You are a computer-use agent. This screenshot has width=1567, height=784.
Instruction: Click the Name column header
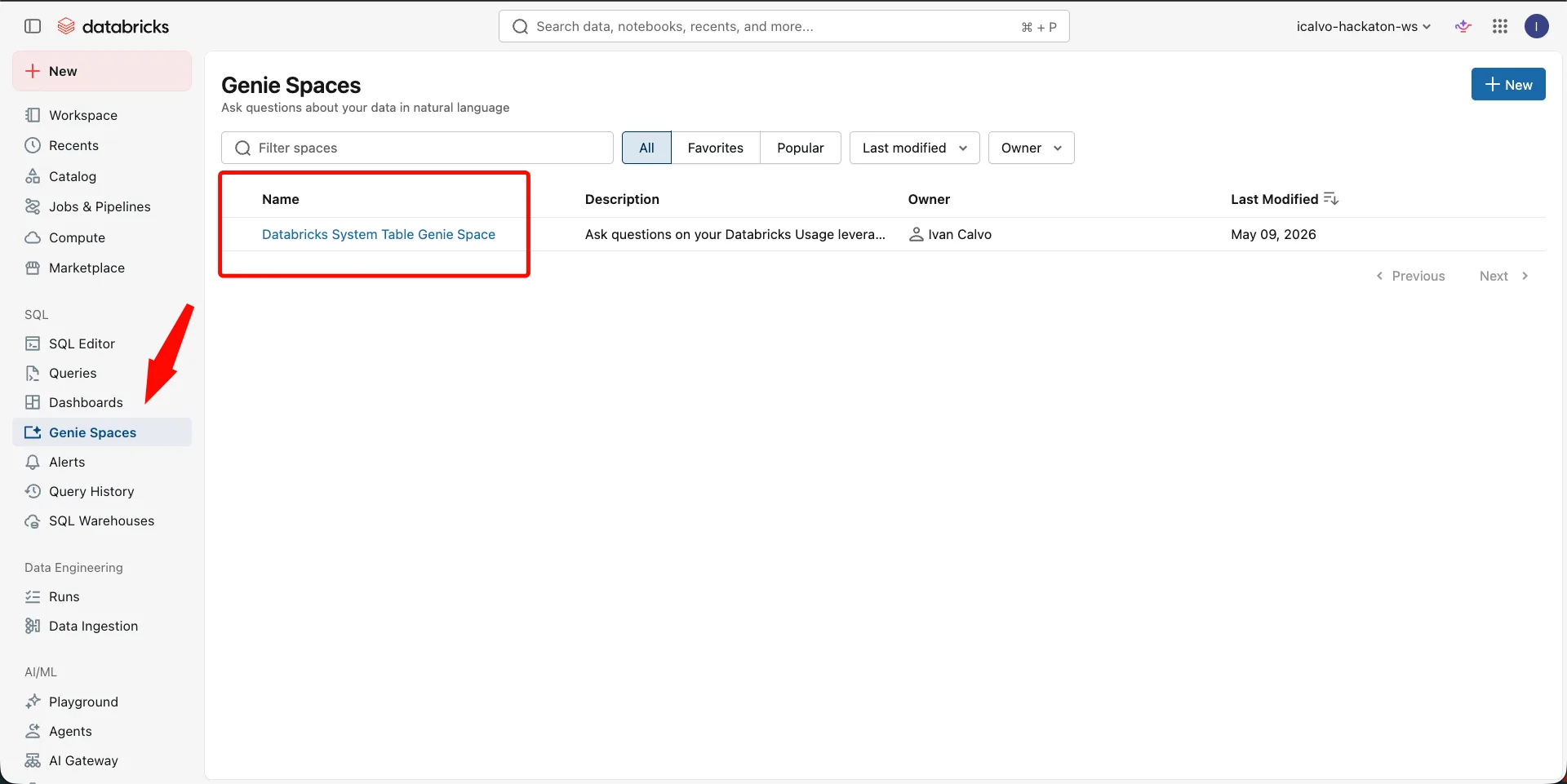[x=281, y=199]
